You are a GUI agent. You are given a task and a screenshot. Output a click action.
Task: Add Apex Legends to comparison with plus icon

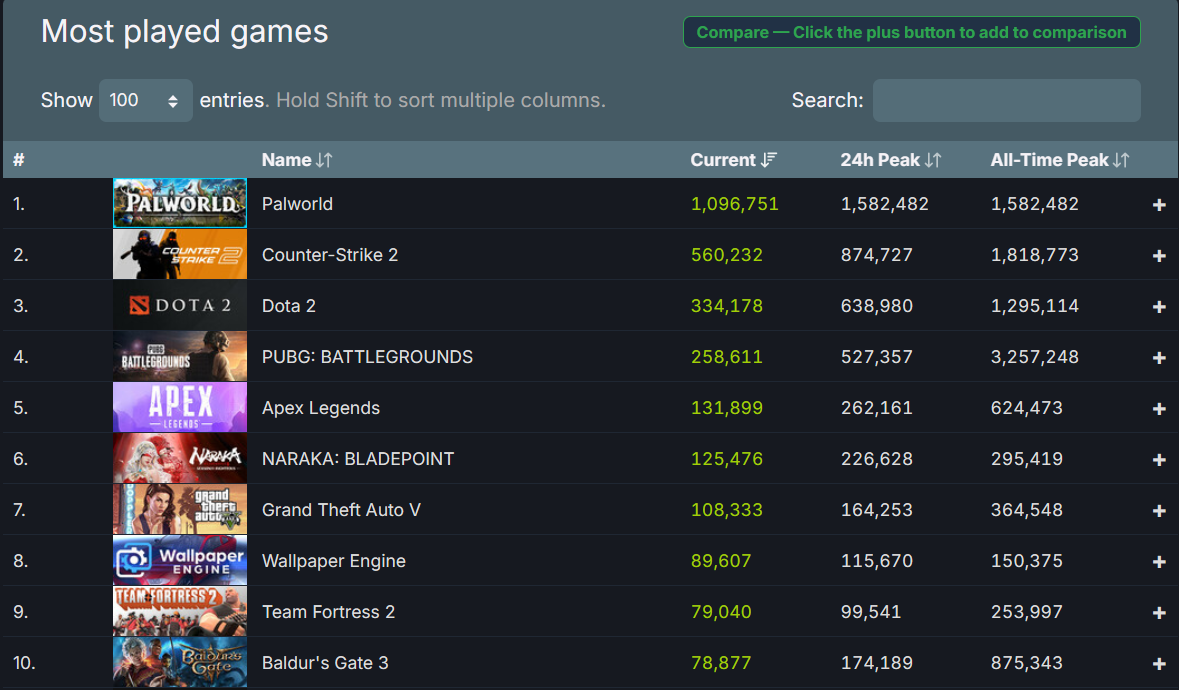point(1159,408)
